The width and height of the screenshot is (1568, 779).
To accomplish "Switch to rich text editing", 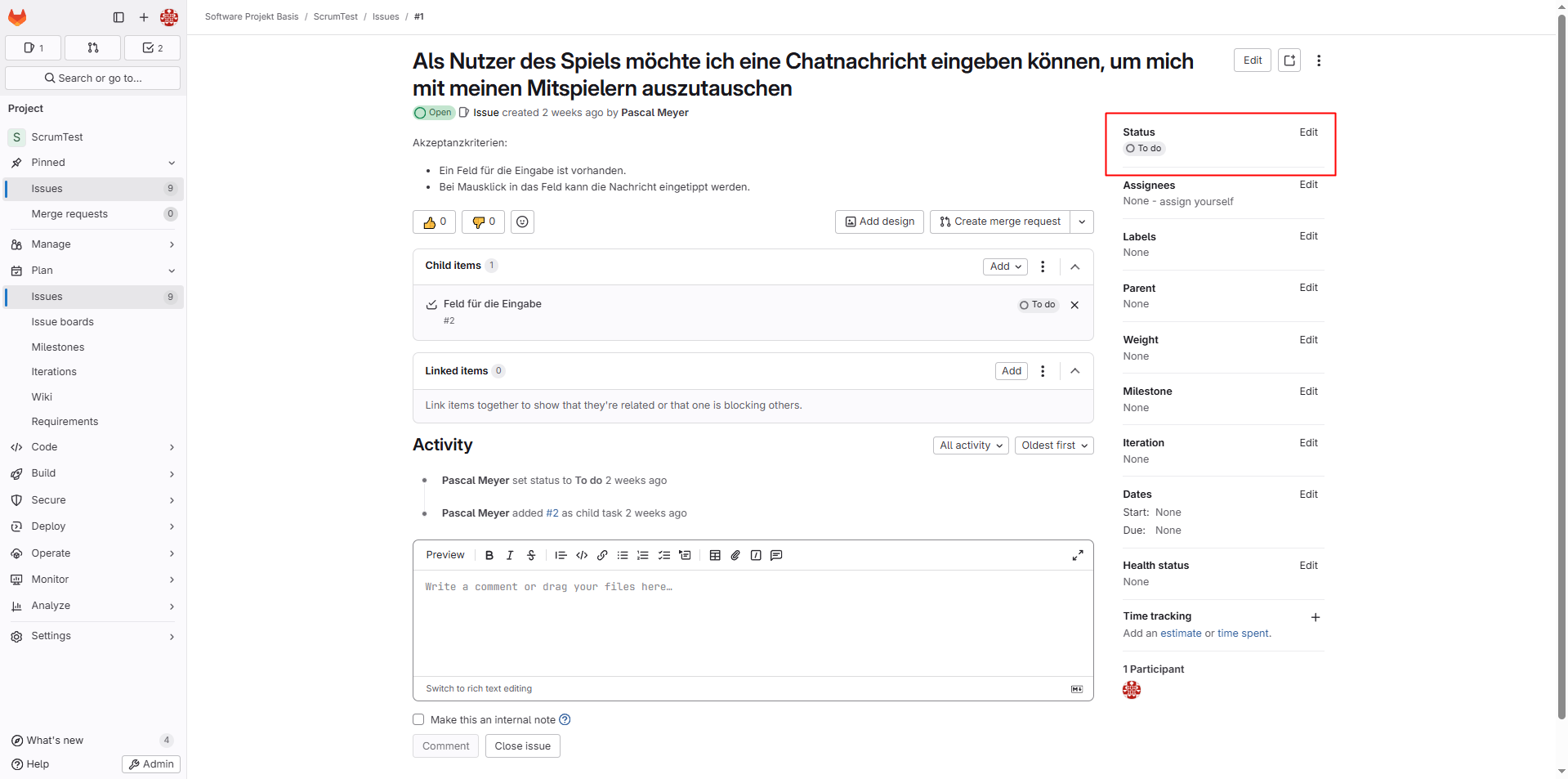I will pyautogui.click(x=479, y=689).
